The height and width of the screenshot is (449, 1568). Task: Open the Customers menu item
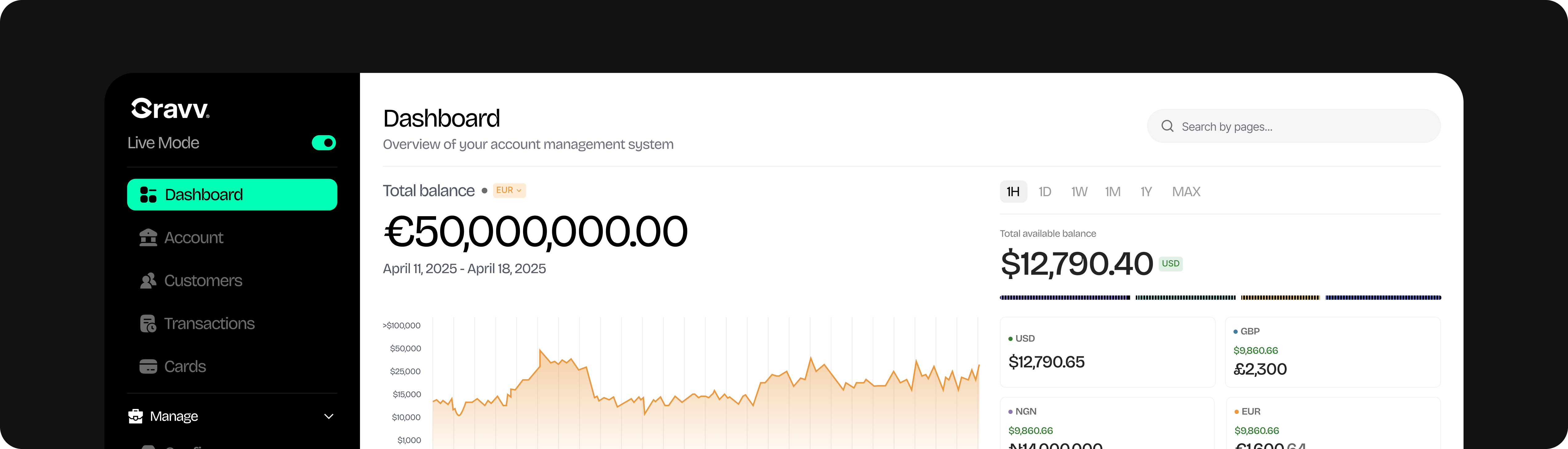[x=203, y=281]
